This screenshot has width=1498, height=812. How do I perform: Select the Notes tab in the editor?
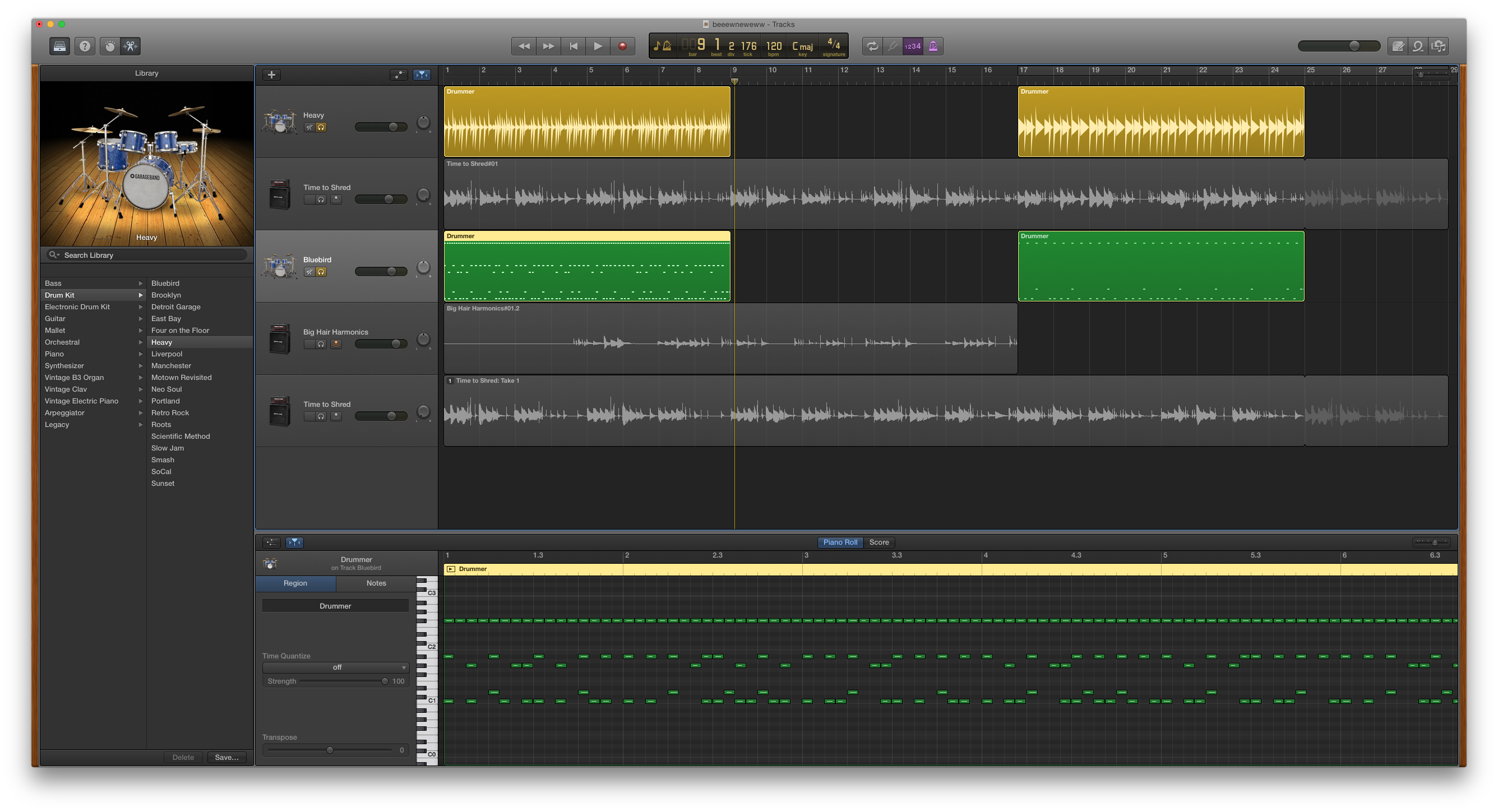point(376,583)
